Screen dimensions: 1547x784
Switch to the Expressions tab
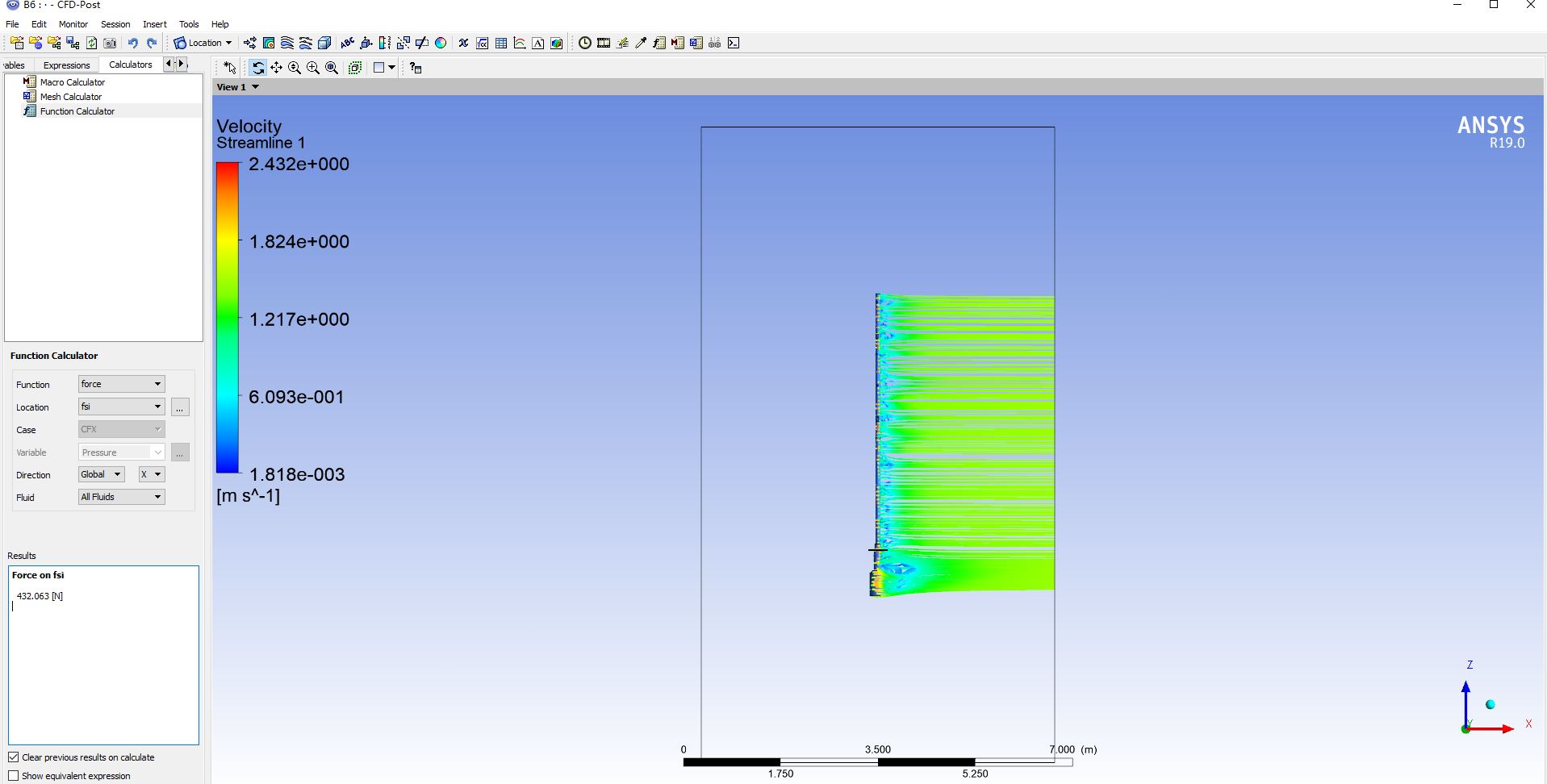point(67,65)
